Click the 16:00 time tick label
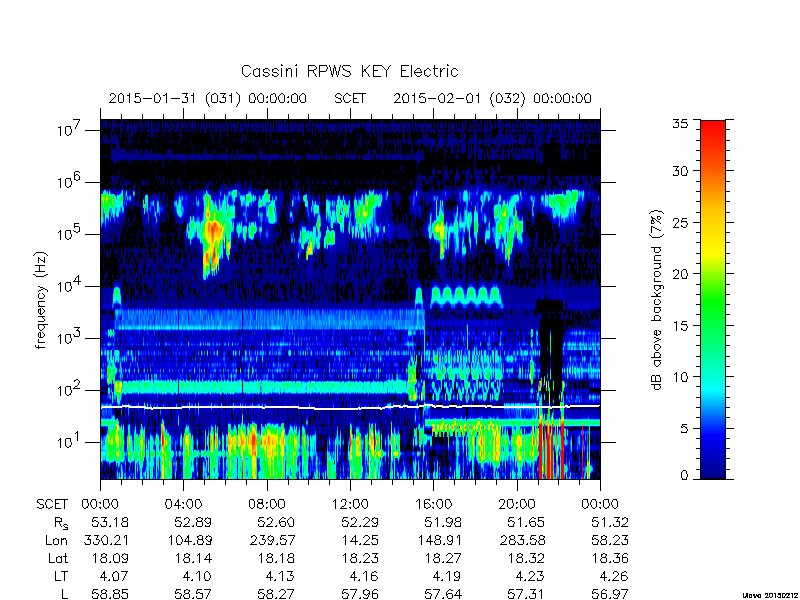 [434, 505]
